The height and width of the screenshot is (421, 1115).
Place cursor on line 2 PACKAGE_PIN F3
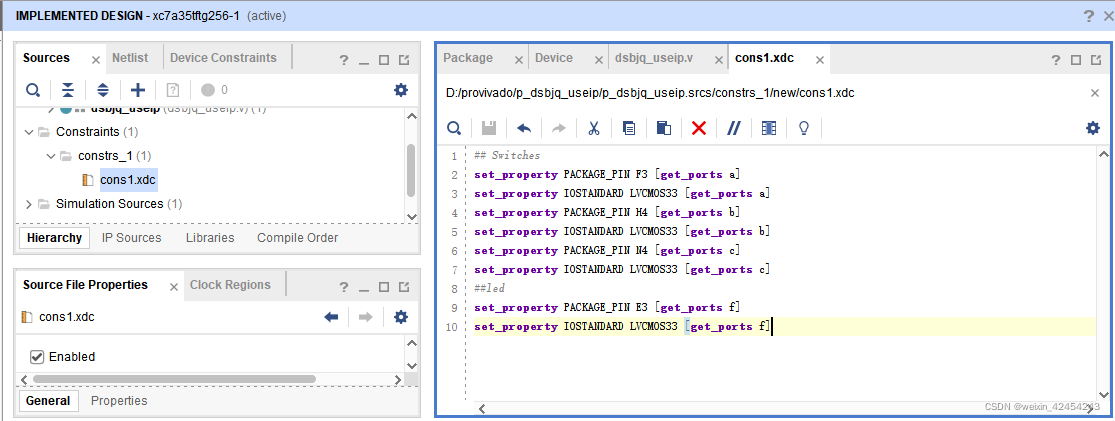click(x=607, y=174)
